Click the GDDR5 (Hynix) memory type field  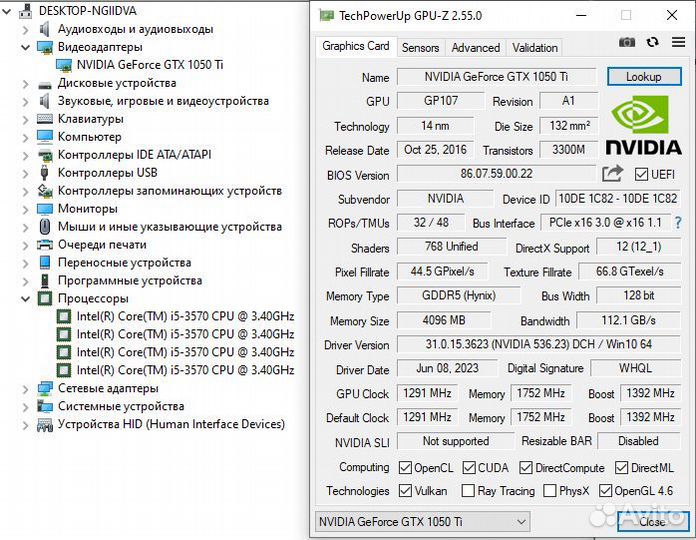pyautogui.click(x=459, y=295)
